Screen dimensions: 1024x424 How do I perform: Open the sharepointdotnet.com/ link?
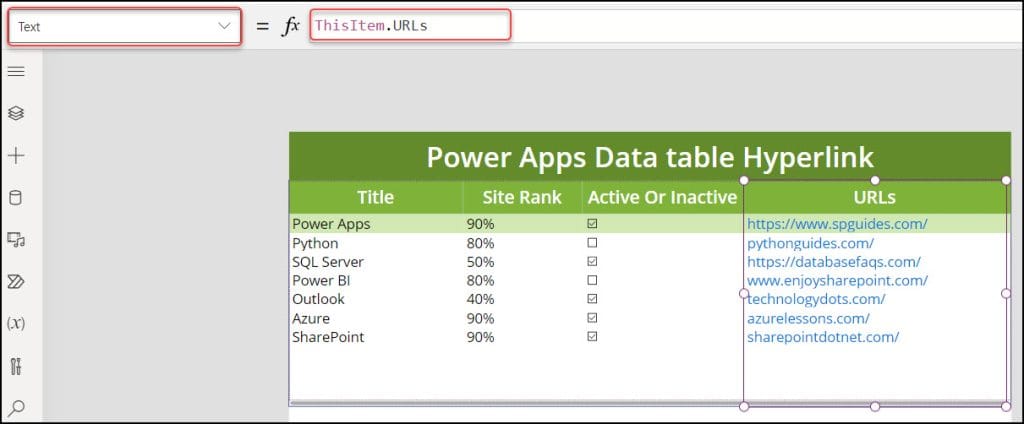pyautogui.click(x=823, y=337)
